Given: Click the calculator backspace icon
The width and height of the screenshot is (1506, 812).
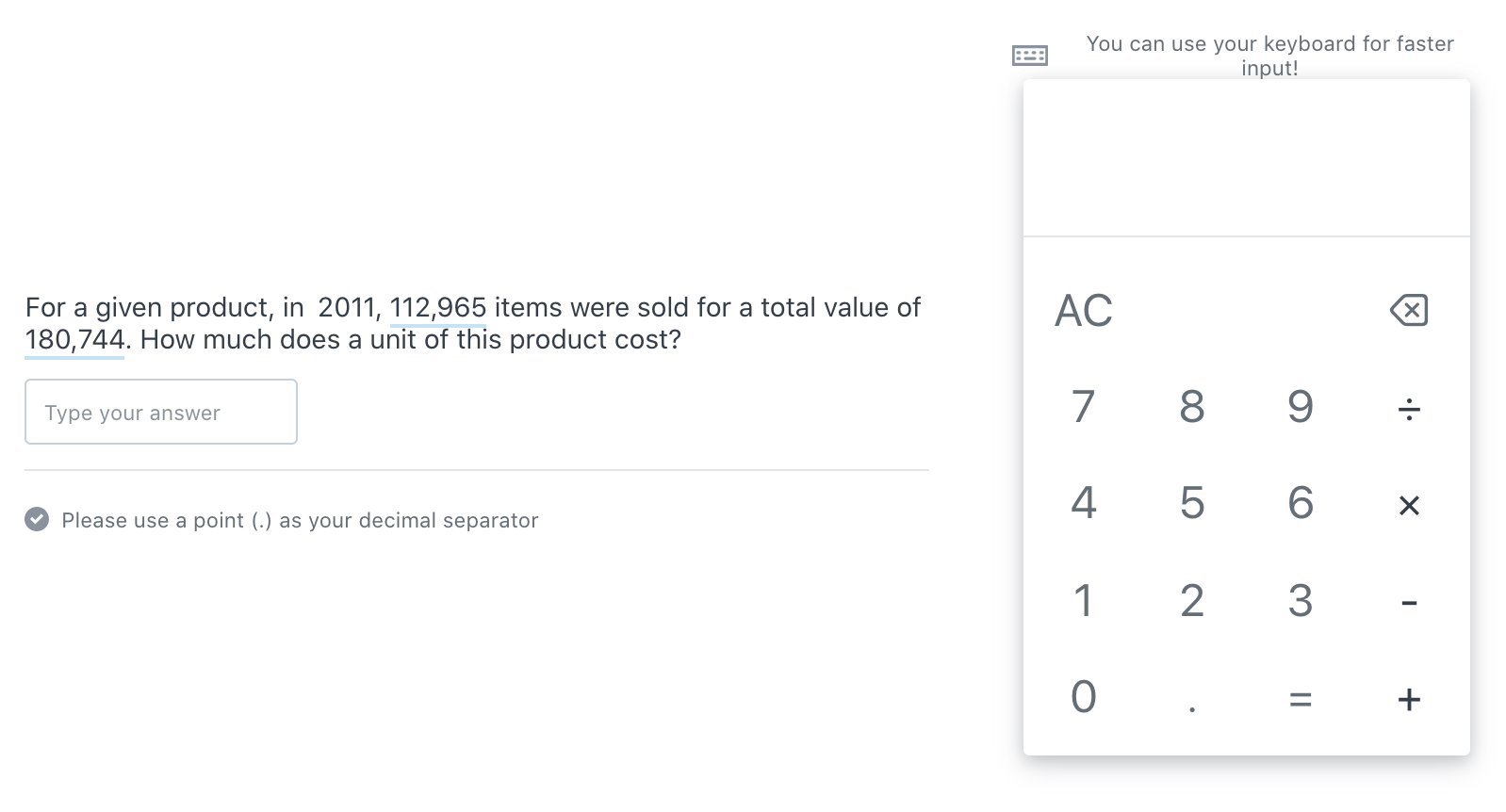Looking at the screenshot, I should point(1408,310).
